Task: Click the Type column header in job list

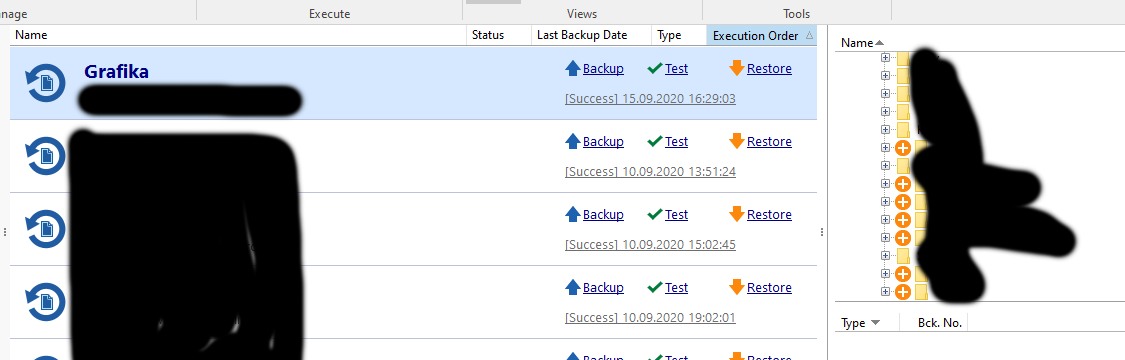Action: 679,35
